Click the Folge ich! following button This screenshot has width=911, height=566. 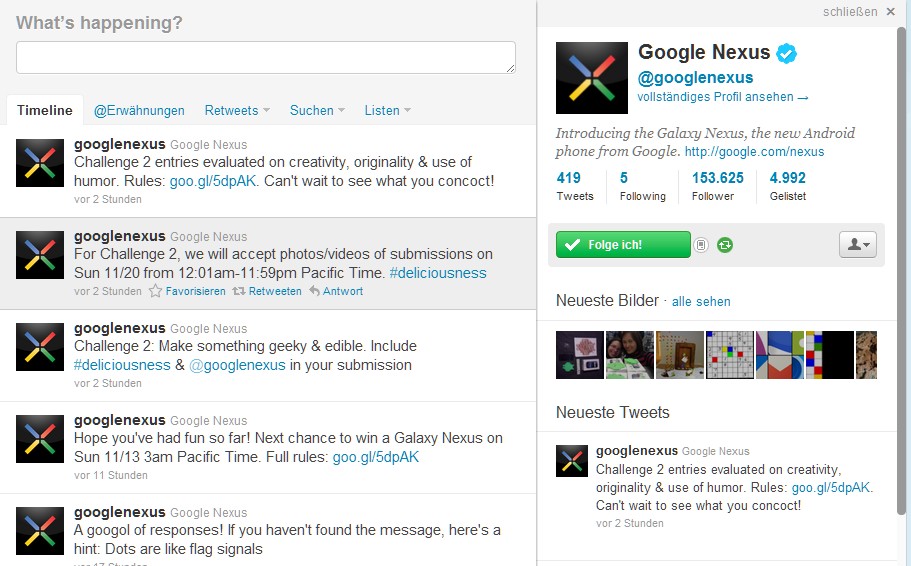pyautogui.click(x=623, y=245)
